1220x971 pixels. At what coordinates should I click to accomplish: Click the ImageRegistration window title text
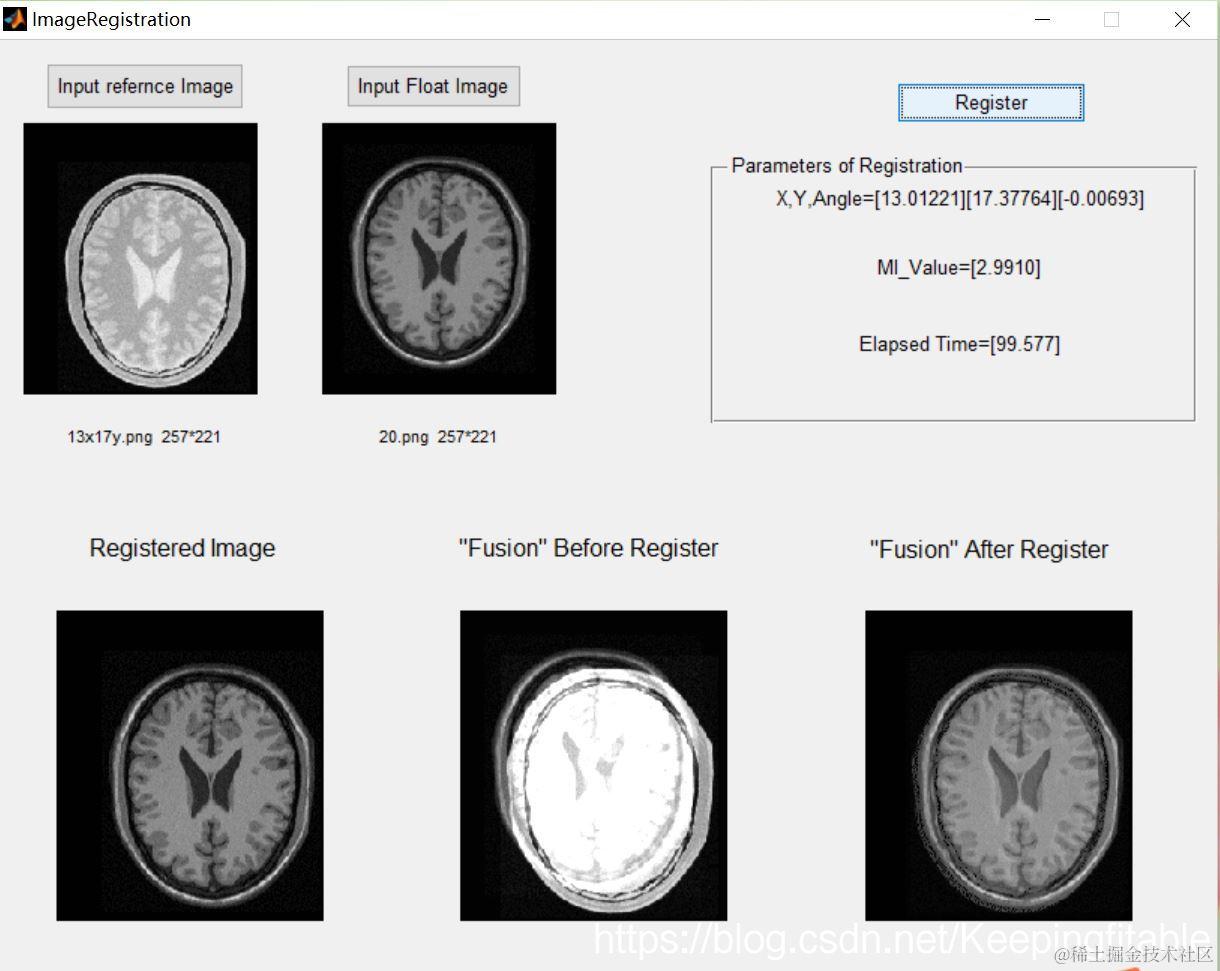pyautogui.click(x=111, y=19)
